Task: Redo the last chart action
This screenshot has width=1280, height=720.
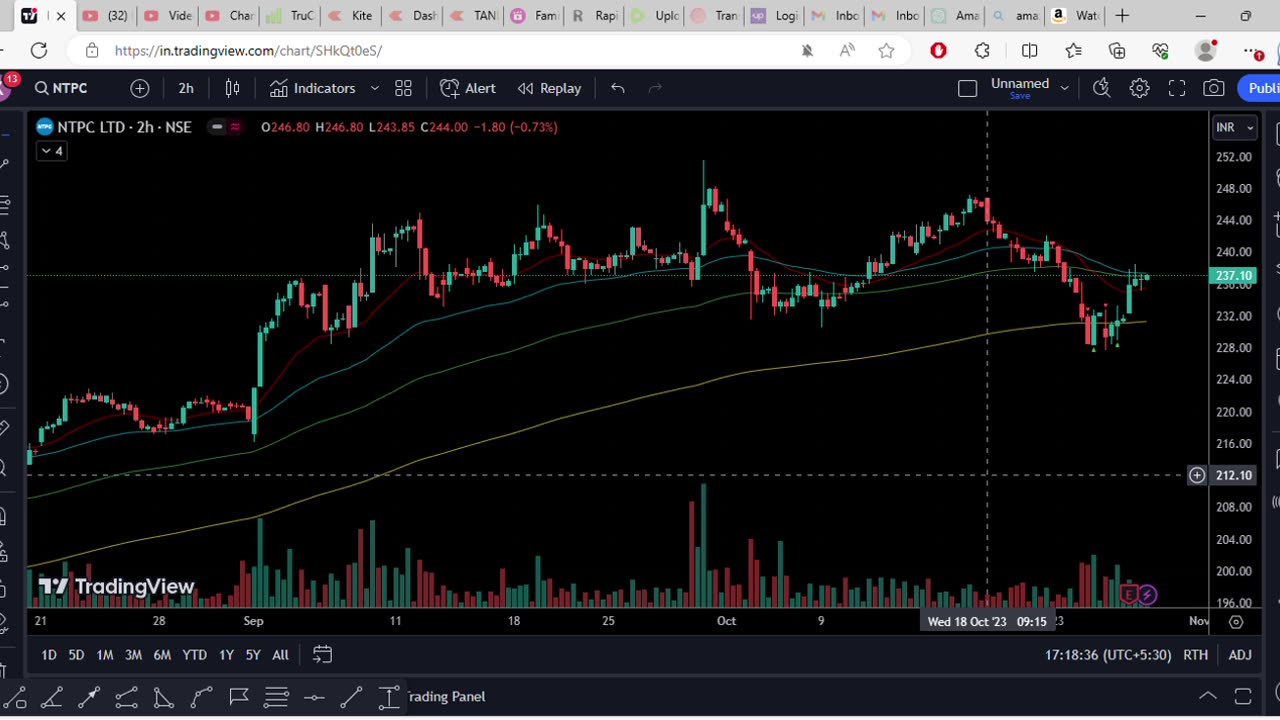Action: coord(655,88)
